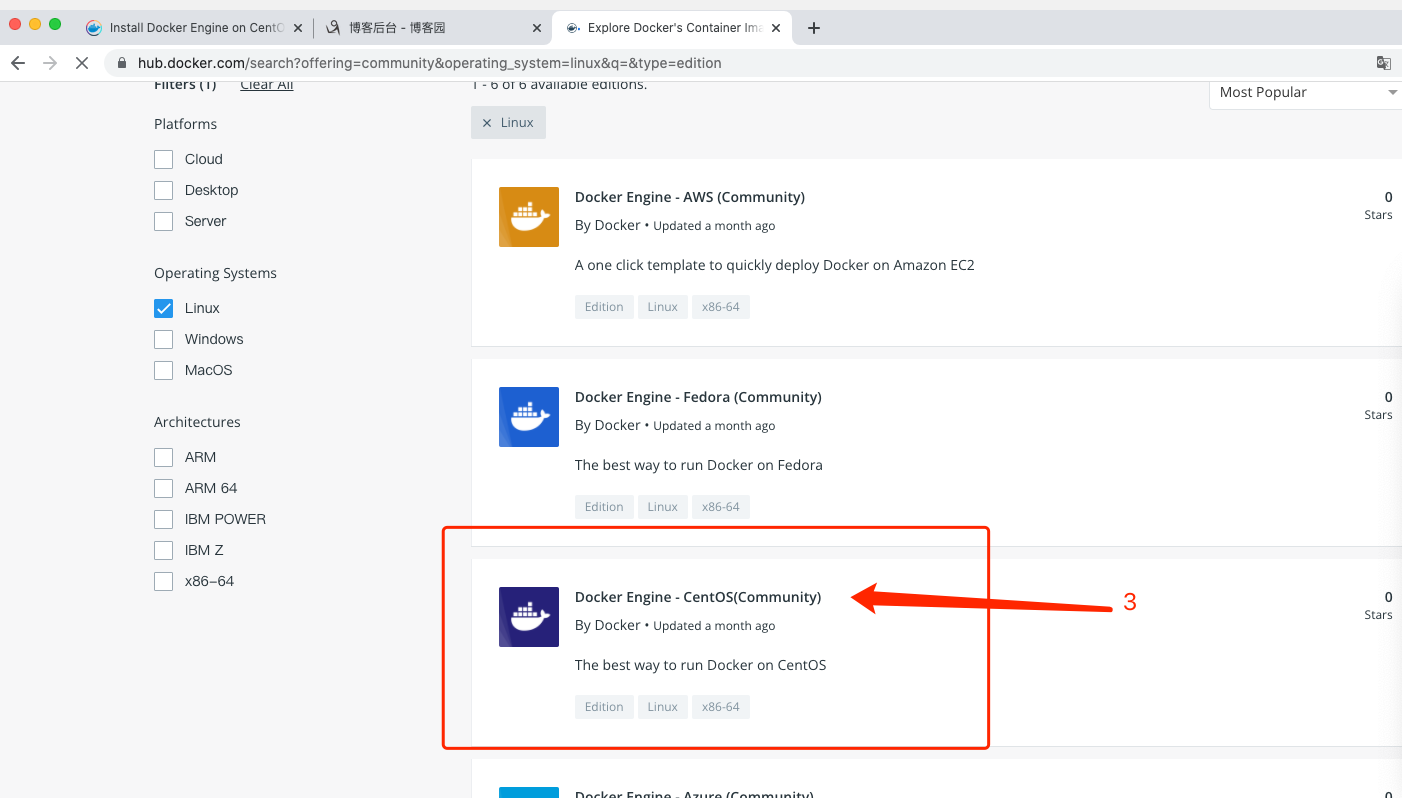Screen dimensions: 1402x798
Task: Uncheck the Linux operating system filter
Action: [164, 308]
